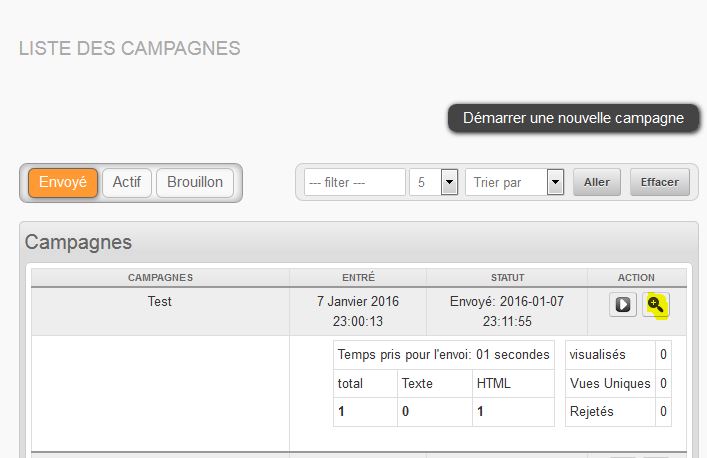
Task: Select the Brouillon tab
Action: coord(195,183)
